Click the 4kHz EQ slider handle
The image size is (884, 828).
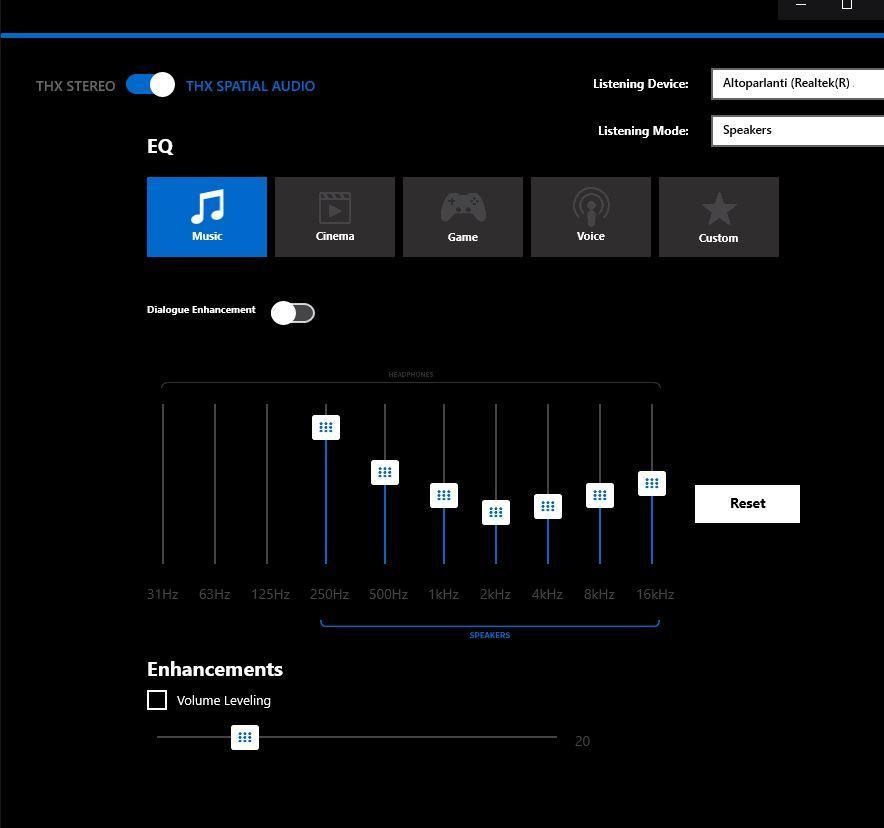(x=548, y=506)
